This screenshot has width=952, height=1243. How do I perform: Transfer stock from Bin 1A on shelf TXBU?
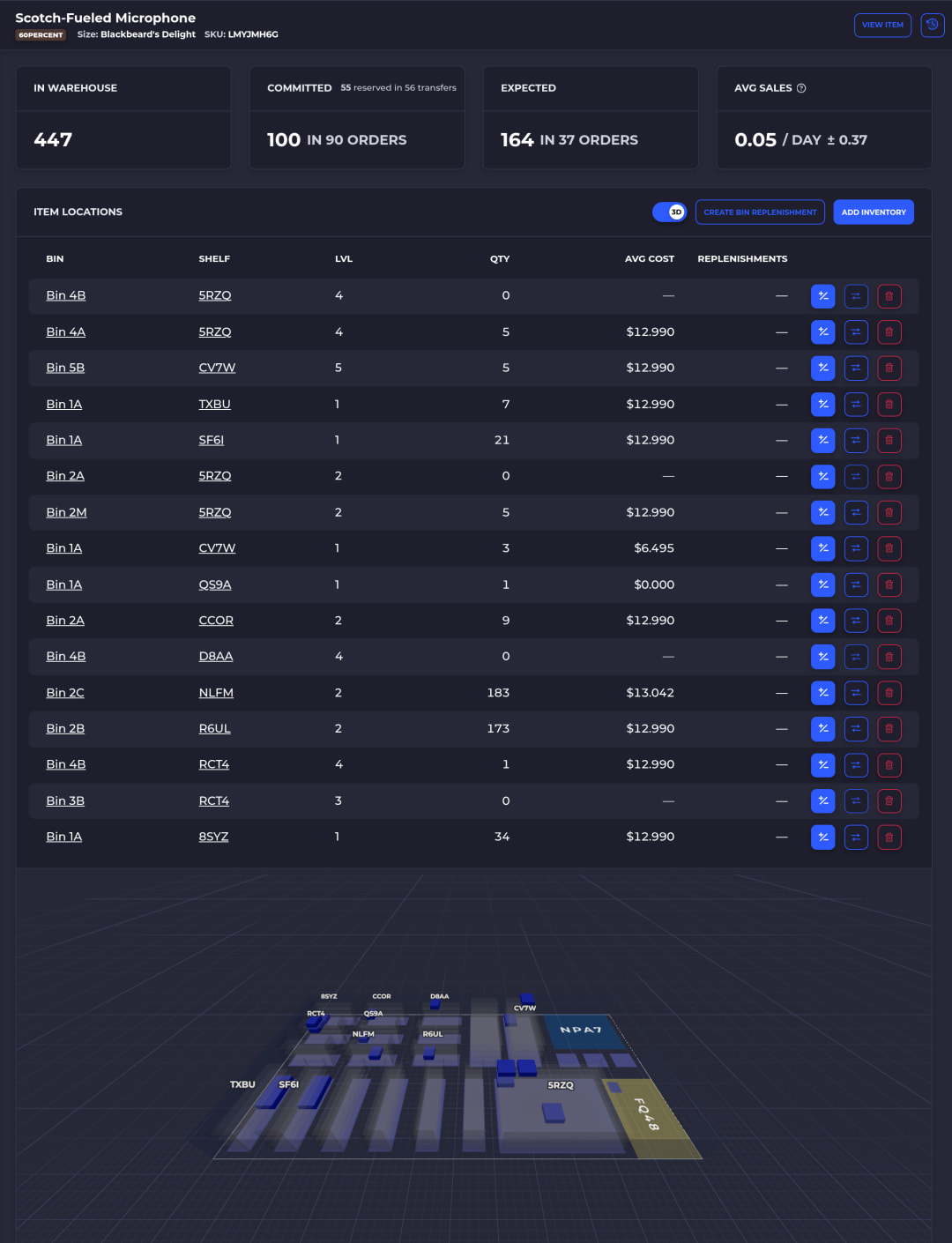[856, 405]
